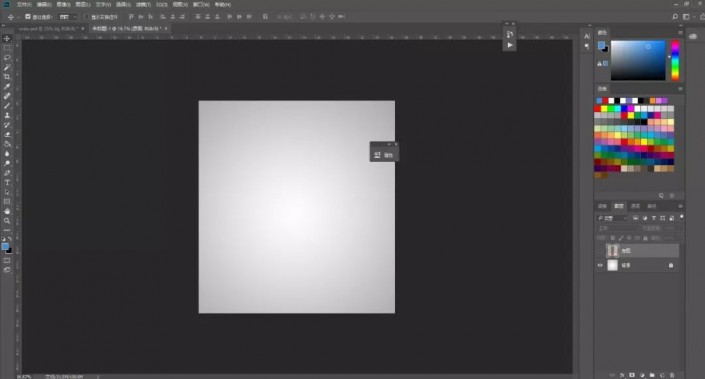The height and width of the screenshot is (379, 705).
Task: Create new fill or adjustment layer icon
Action: click(x=642, y=375)
